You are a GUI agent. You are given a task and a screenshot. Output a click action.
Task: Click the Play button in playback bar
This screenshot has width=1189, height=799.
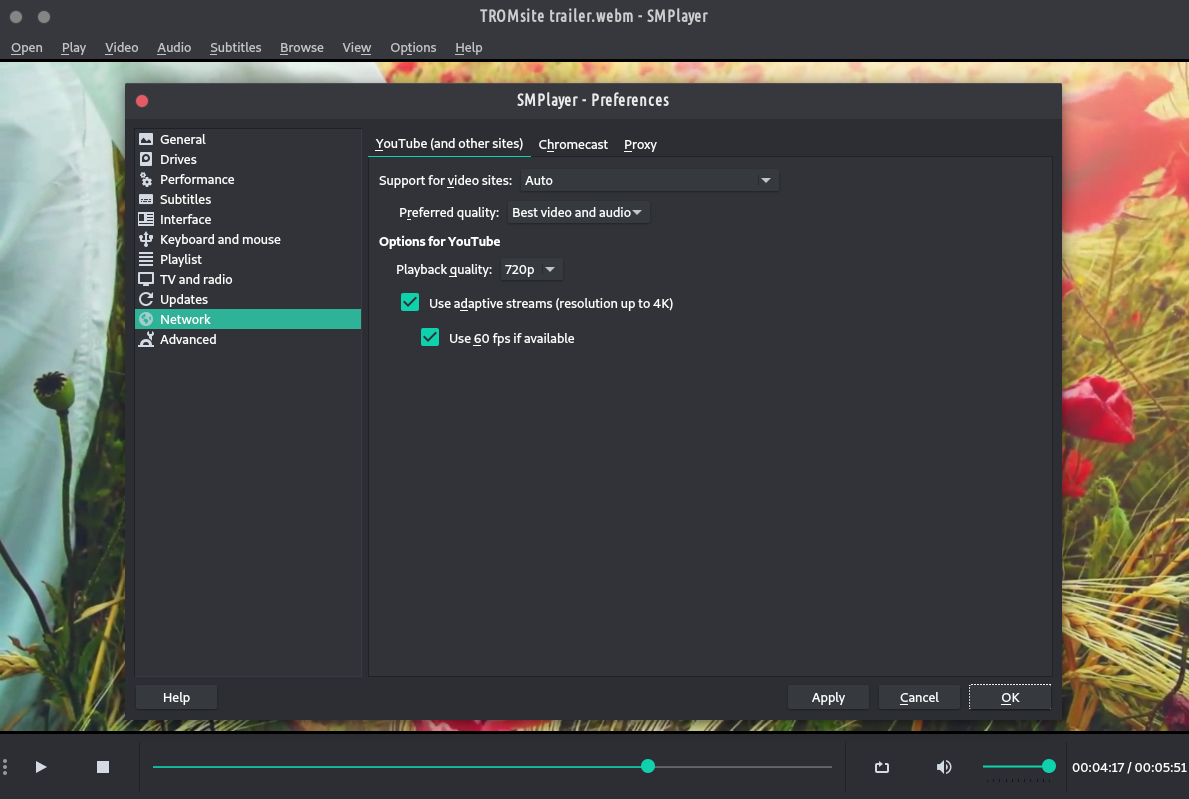click(41, 767)
